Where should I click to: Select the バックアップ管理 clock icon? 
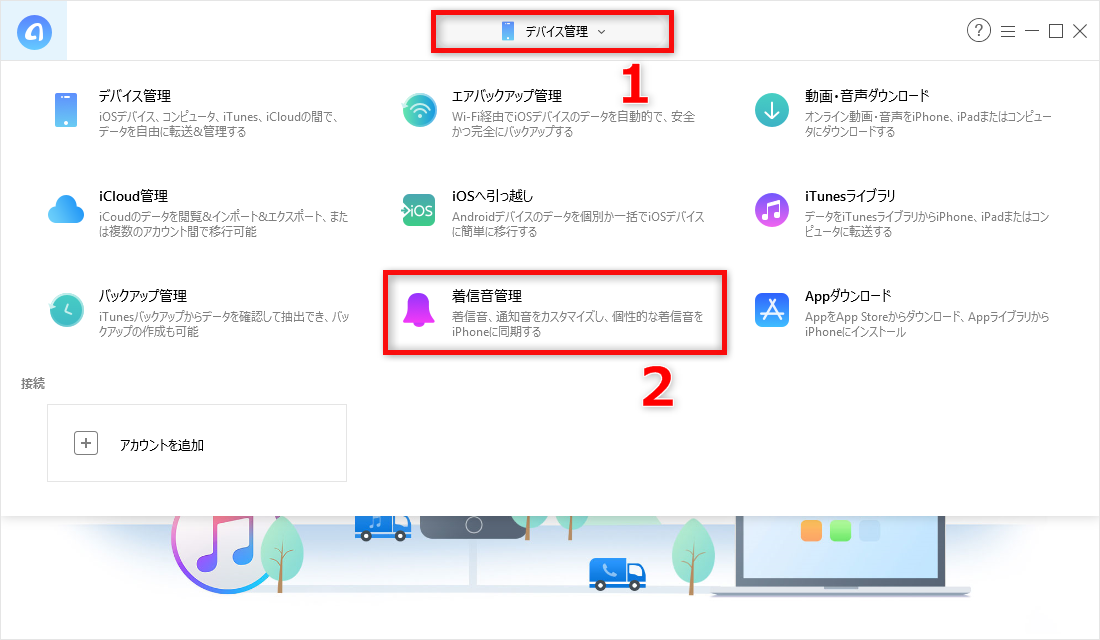[x=66, y=308]
